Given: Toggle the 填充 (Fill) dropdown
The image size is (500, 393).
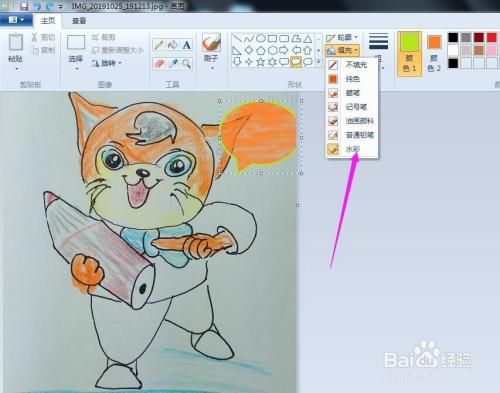Looking at the screenshot, I should pyautogui.click(x=342, y=50).
